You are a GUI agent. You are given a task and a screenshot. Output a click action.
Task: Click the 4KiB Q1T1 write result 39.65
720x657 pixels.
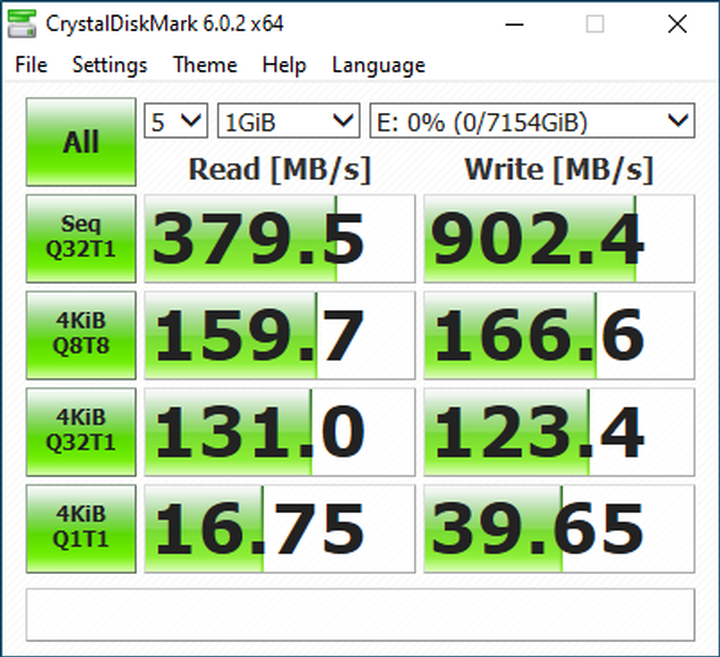(558, 526)
